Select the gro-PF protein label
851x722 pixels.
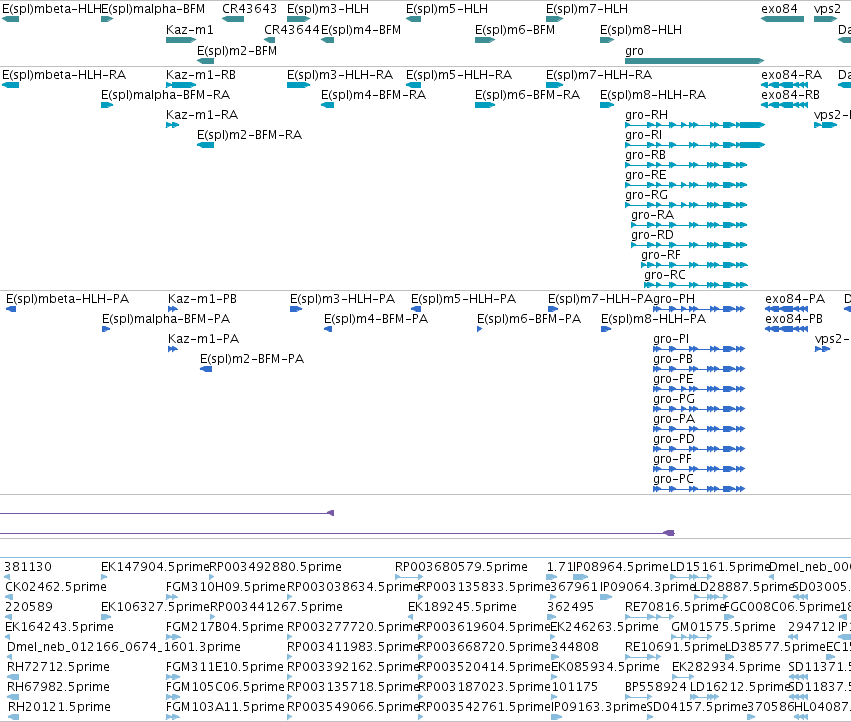click(672, 459)
